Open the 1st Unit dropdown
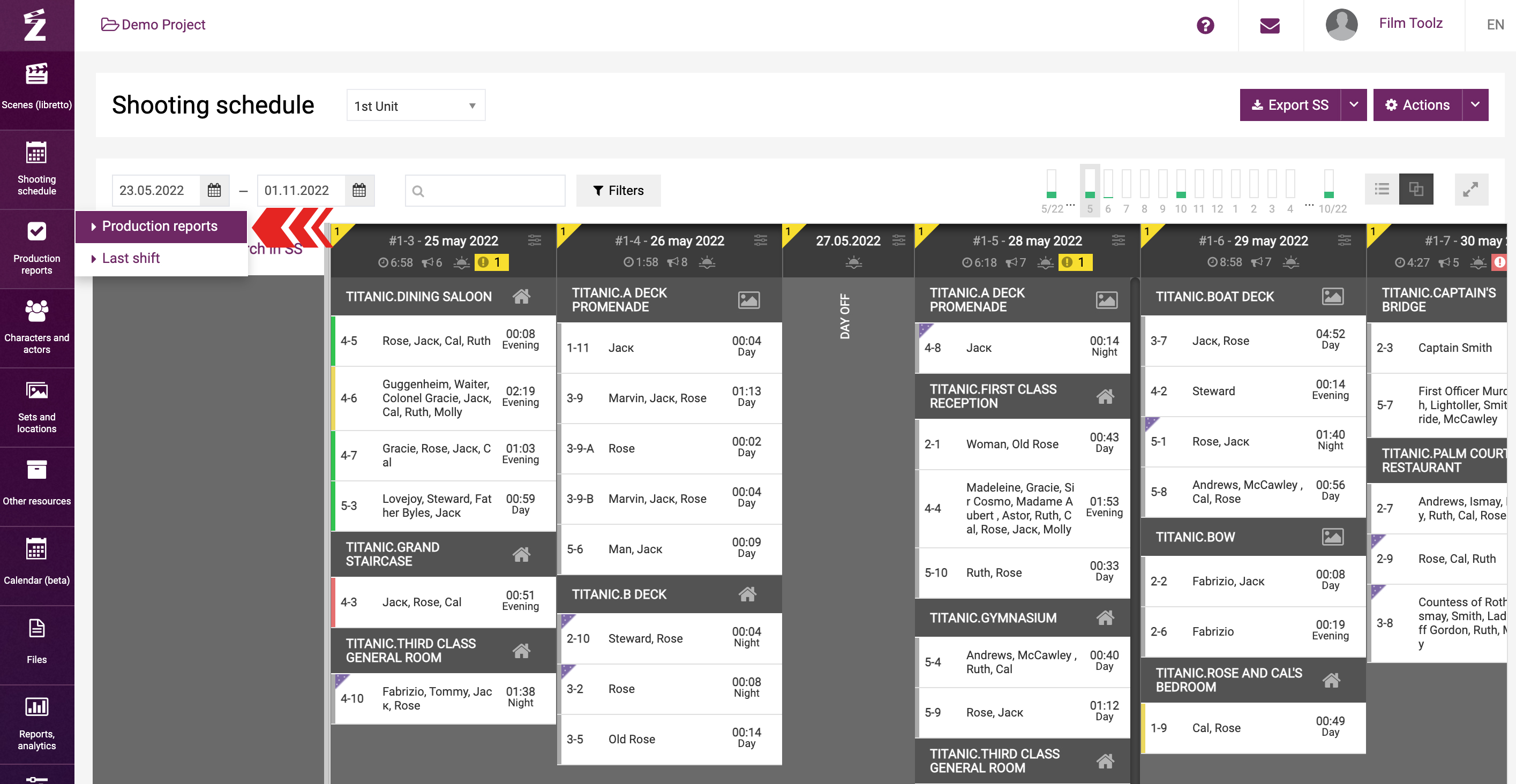Viewport: 1516px width, 784px height. click(416, 106)
